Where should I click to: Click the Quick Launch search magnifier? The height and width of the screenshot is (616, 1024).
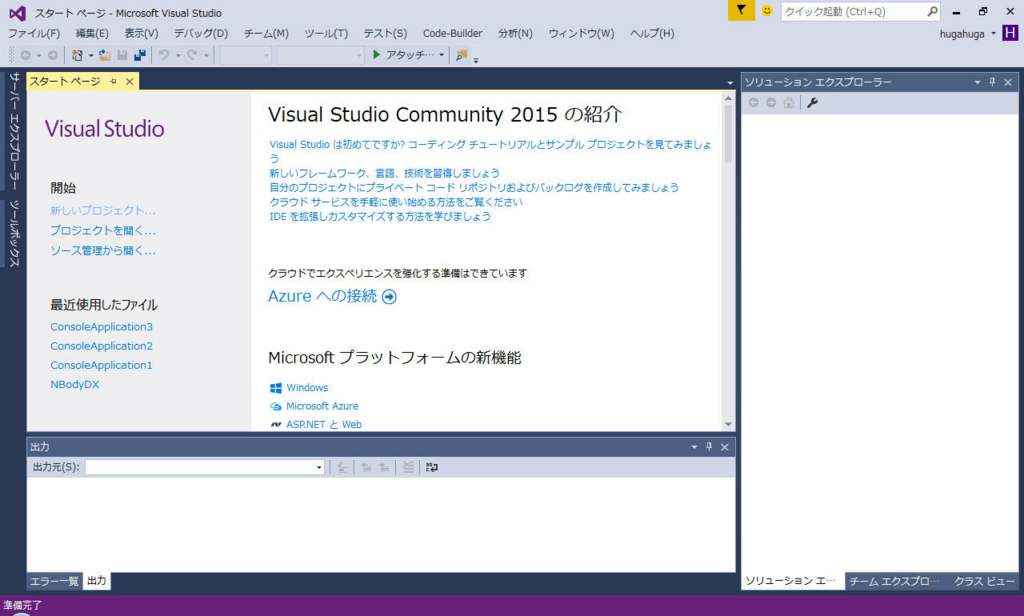[932, 11]
